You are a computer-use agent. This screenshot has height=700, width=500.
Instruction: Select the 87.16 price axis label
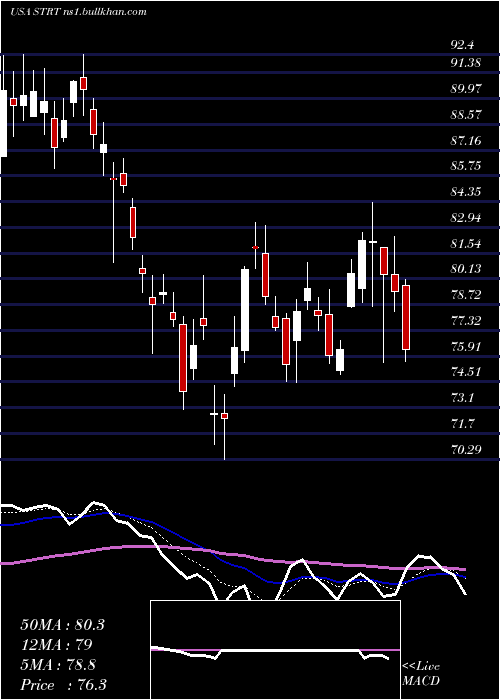(466, 141)
